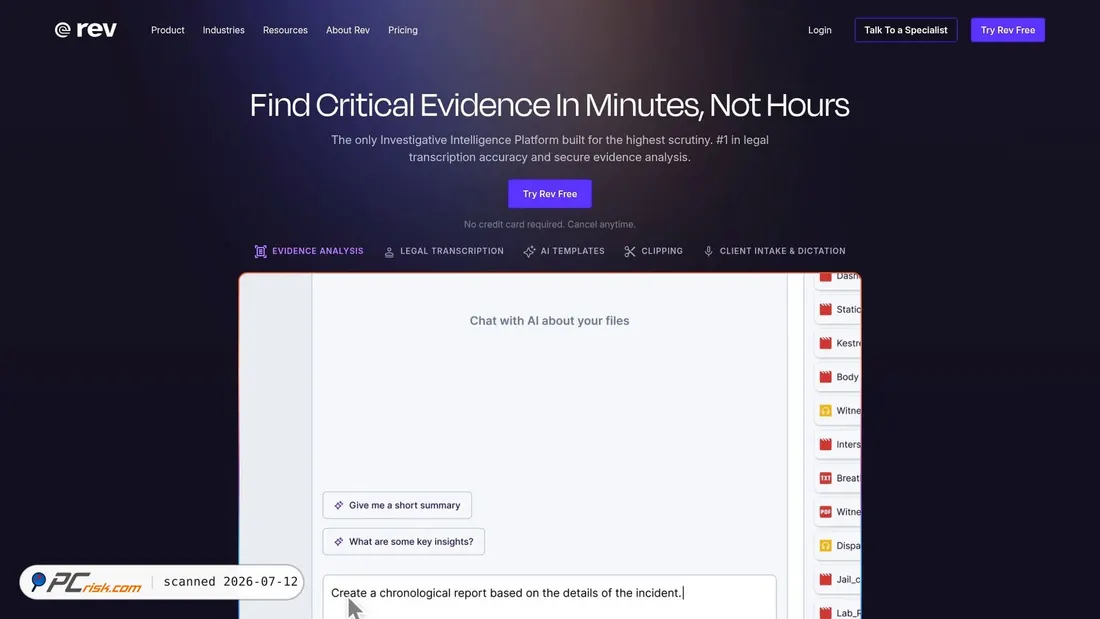
Task: Click sparkle icon on short summary
Action: [x=339, y=505]
